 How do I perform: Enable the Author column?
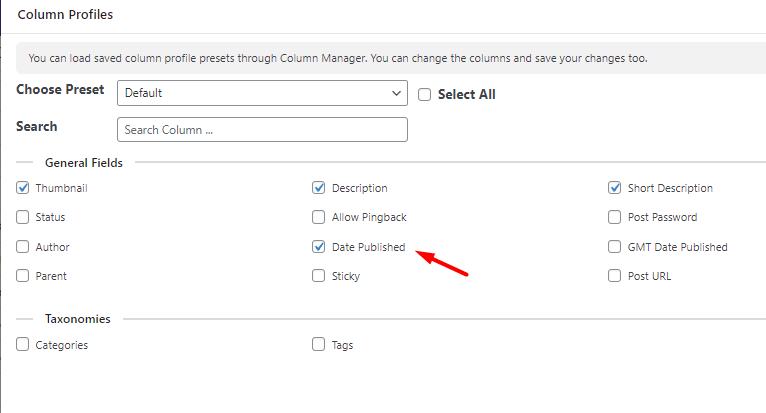(22, 246)
